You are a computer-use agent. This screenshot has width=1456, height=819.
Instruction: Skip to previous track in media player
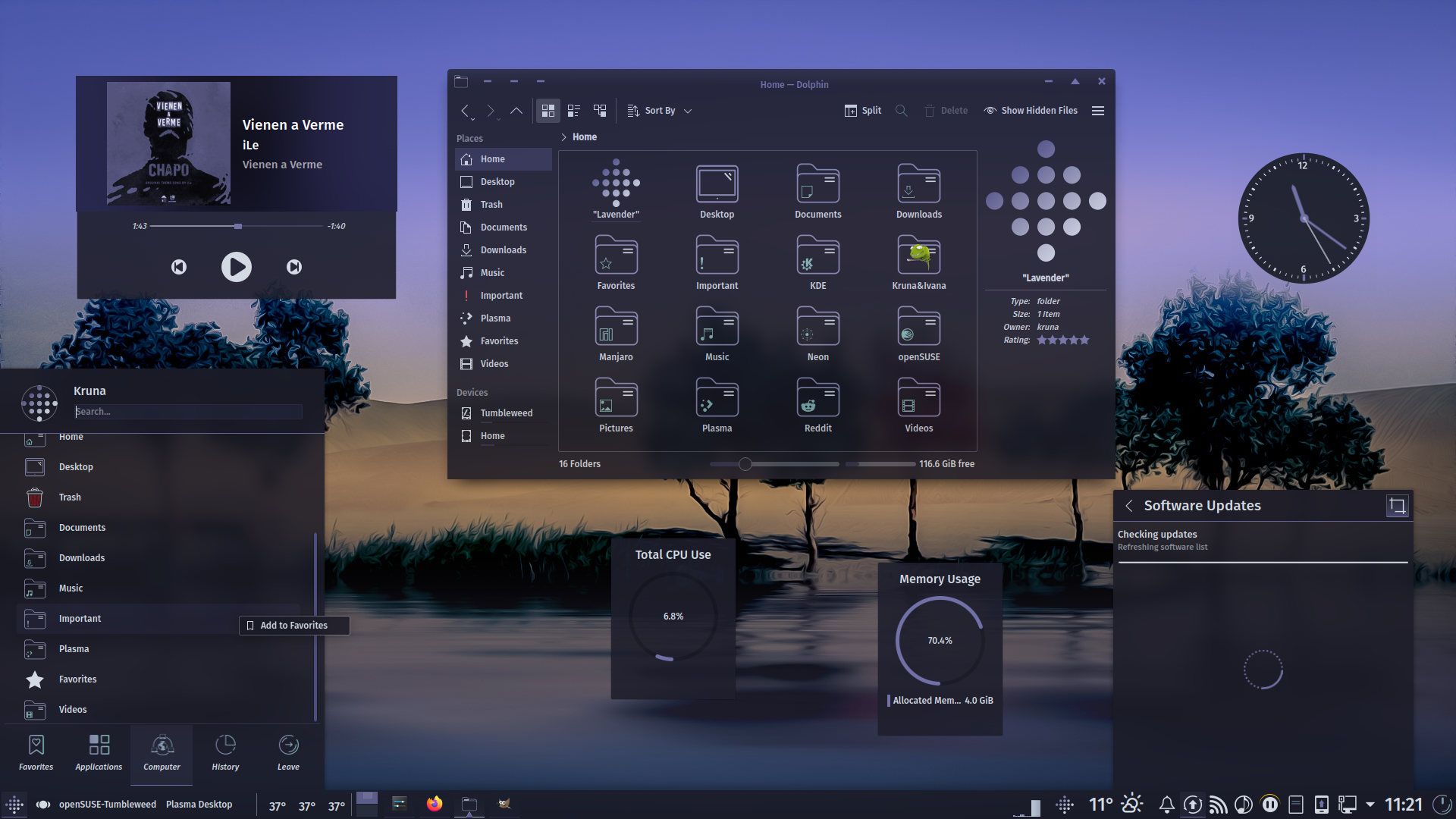click(179, 267)
